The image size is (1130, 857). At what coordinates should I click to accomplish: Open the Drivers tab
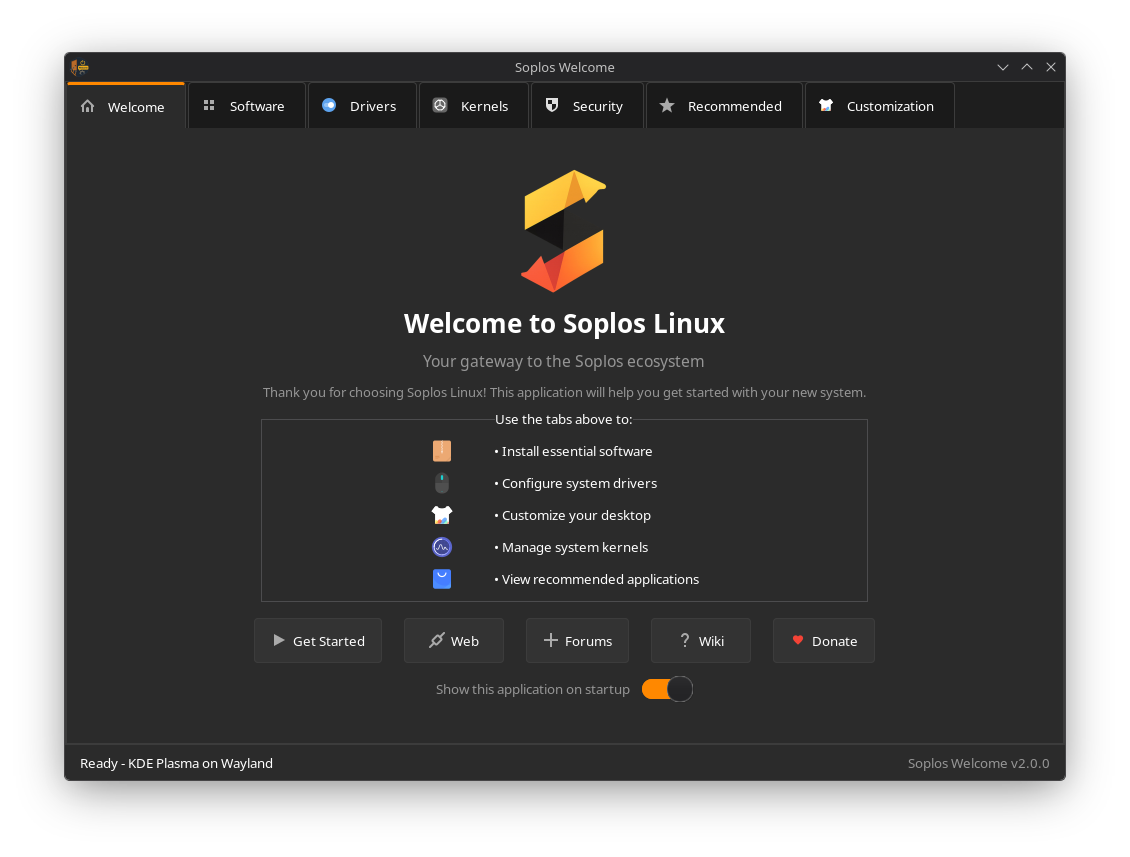[x=362, y=106]
